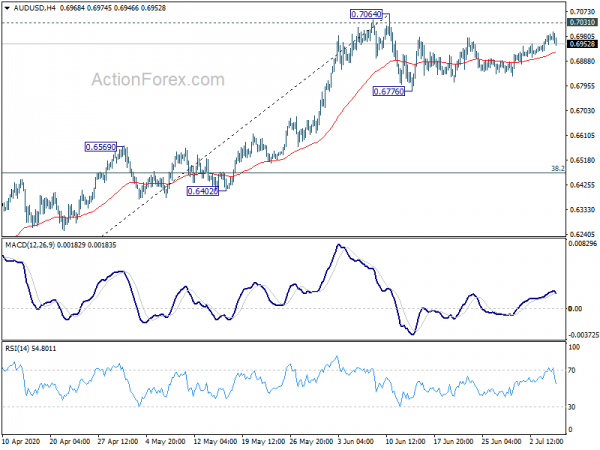Click the RSI 30 oversold level label
The height and width of the screenshot is (450, 600).
click(x=572, y=407)
